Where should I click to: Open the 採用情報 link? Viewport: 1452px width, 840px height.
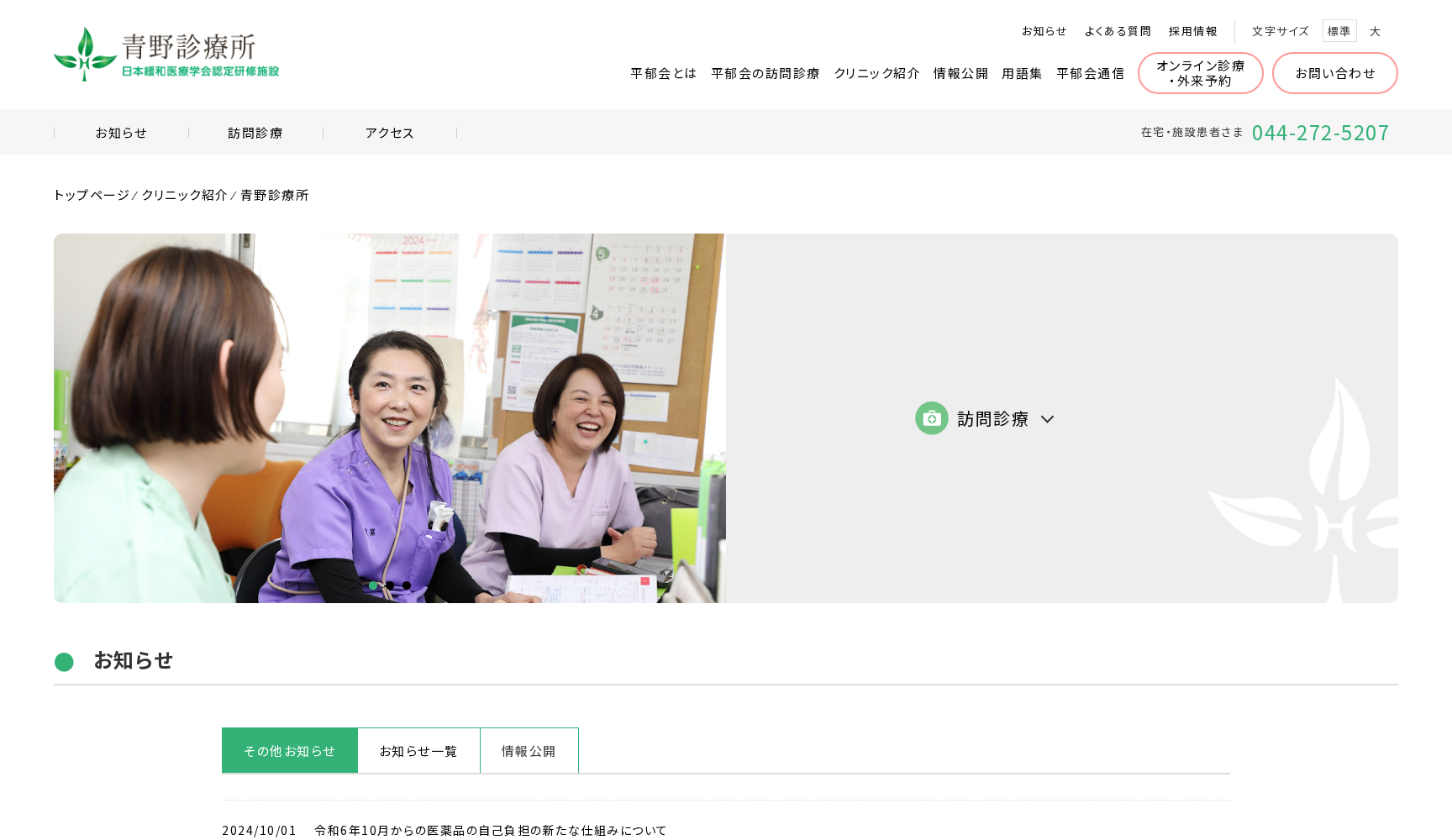[1192, 30]
